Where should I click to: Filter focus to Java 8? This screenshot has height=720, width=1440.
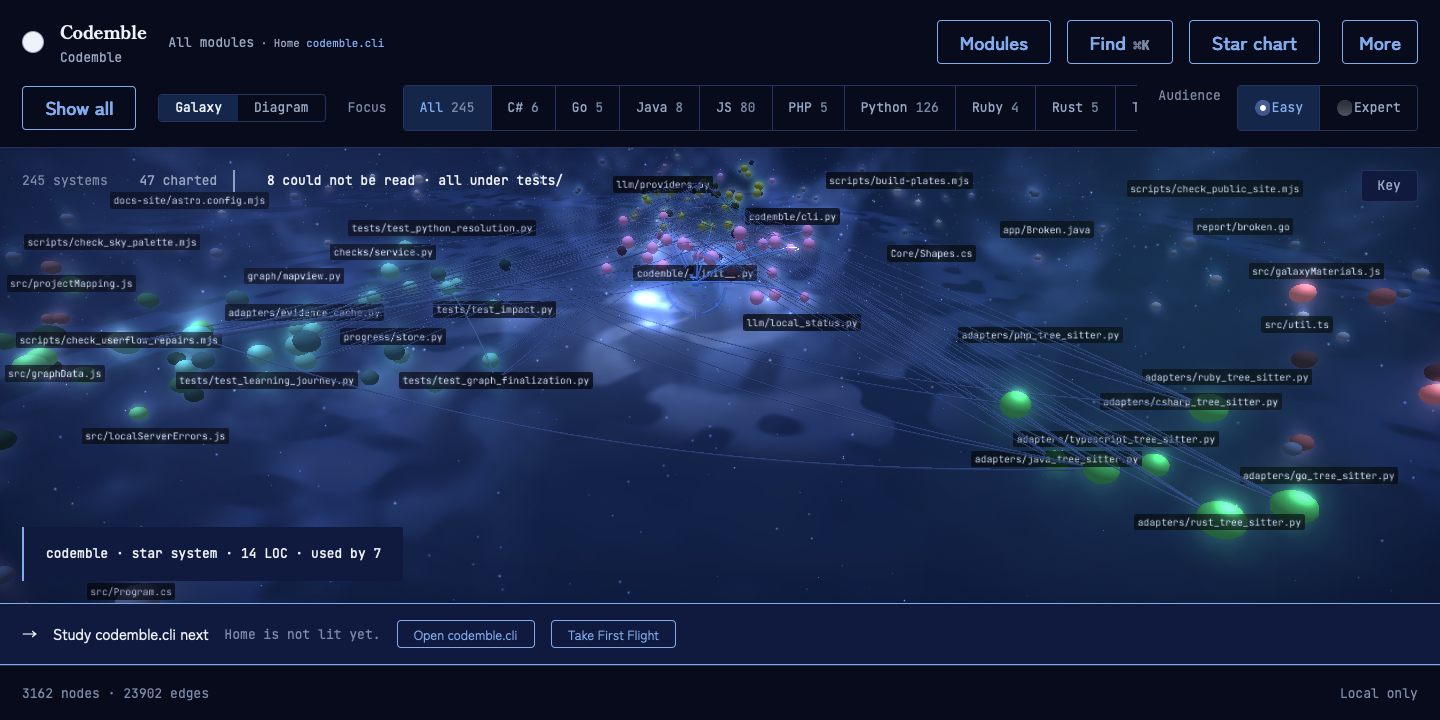tap(659, 108)
